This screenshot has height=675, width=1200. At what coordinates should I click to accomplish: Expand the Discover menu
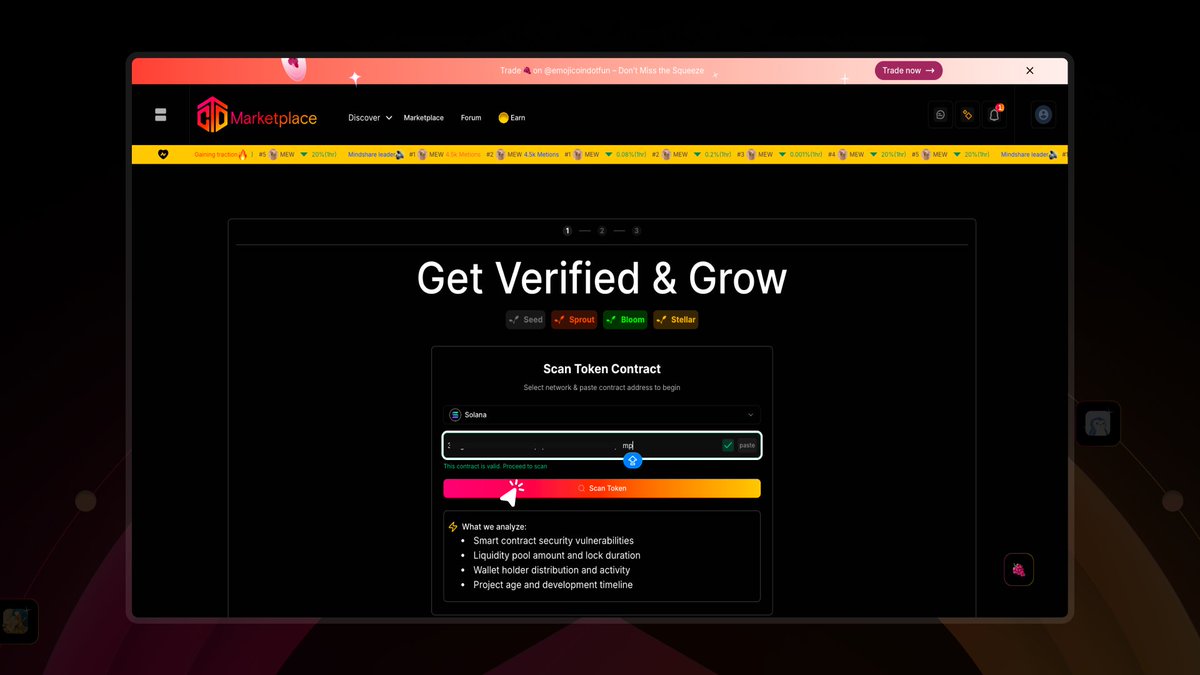click(370, 118)
